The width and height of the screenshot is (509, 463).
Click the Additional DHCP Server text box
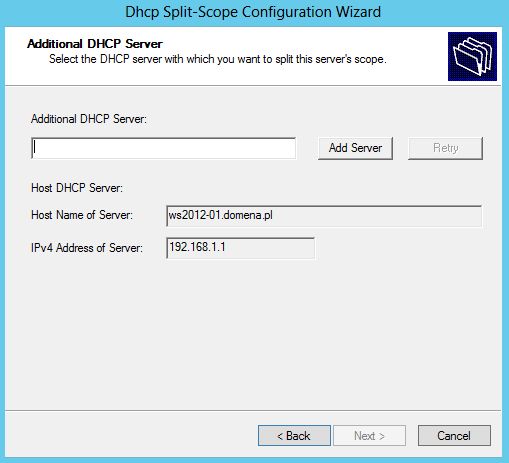(x=163, y=148)
